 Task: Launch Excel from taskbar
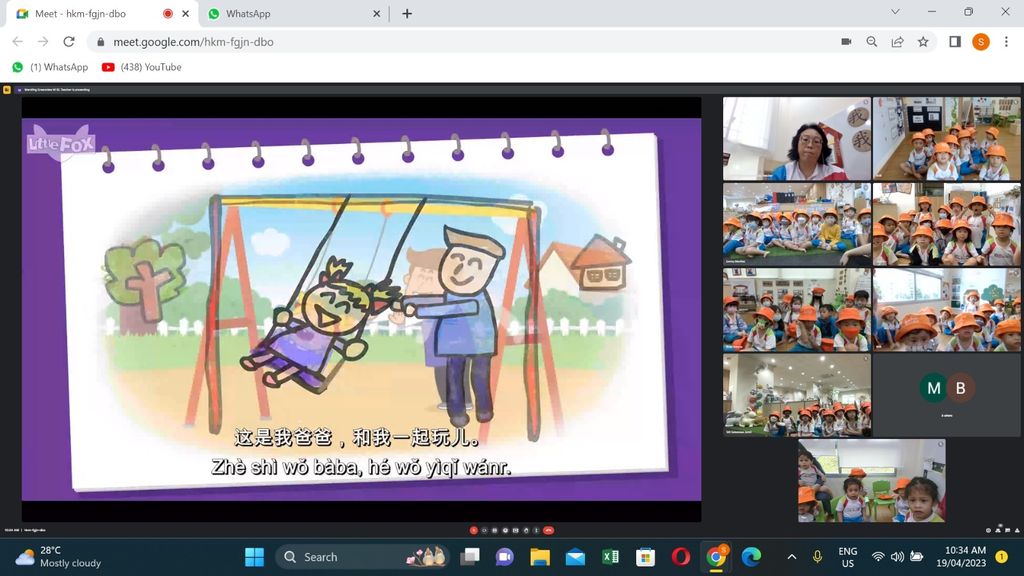[x=610, y=557]
